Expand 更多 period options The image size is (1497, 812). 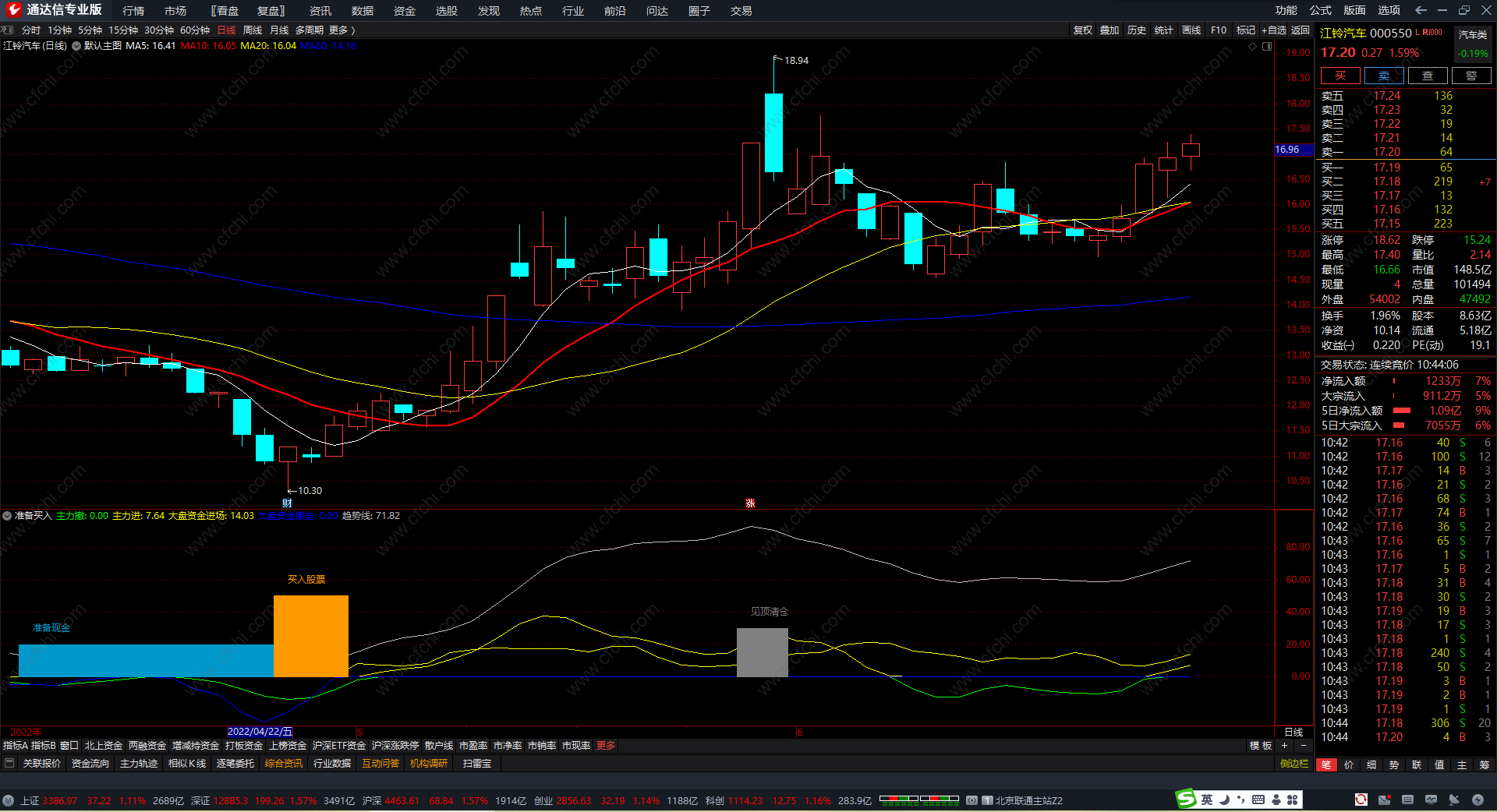point(342,30)
